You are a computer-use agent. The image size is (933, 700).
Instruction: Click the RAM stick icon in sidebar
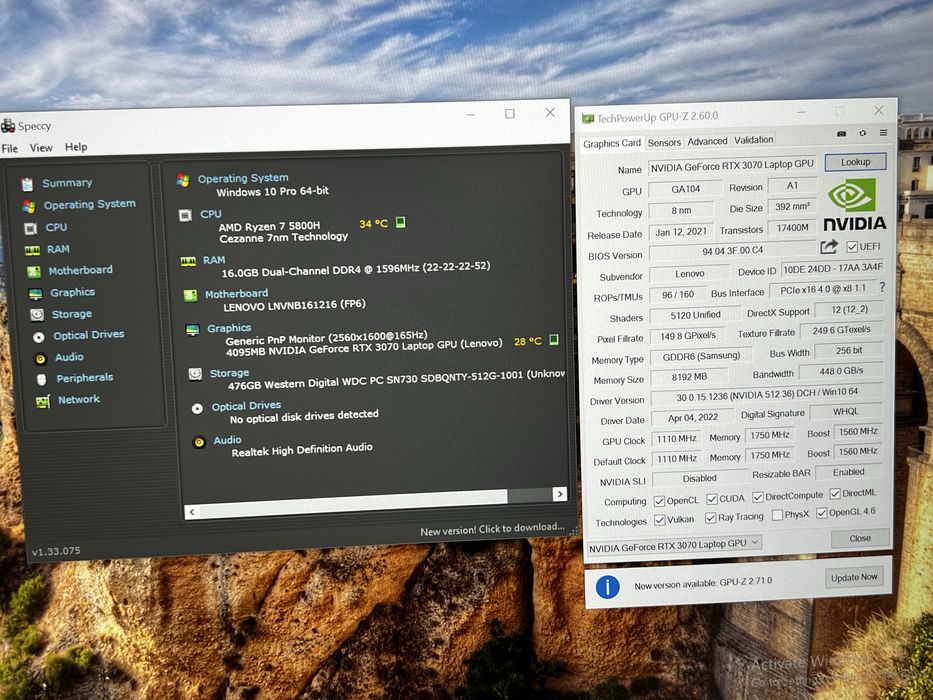pos(32,251)
